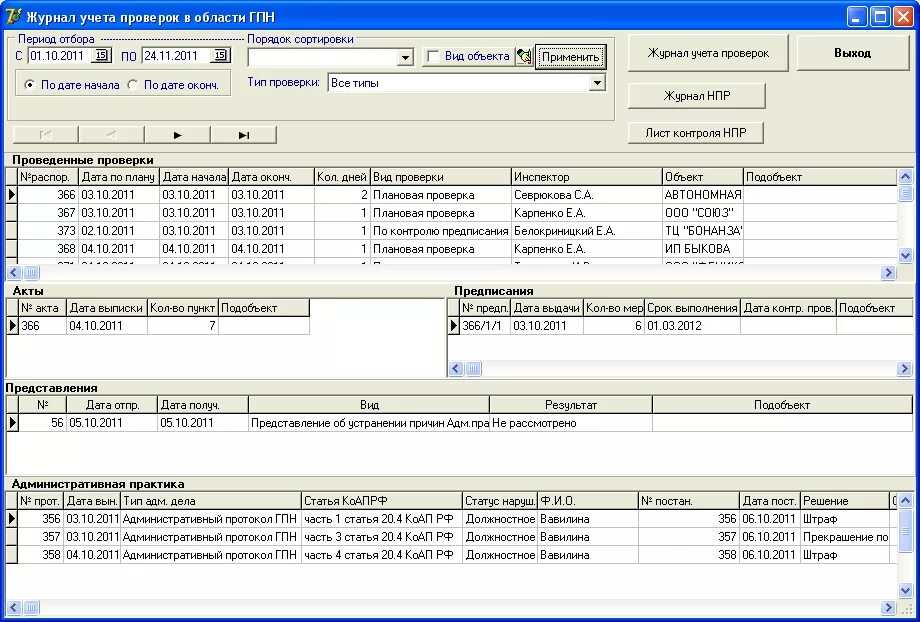The width and height of the screenshot is (920, 622).
Task: Click the start date field 01.10.2011
Action: click(x=60, y=56)
